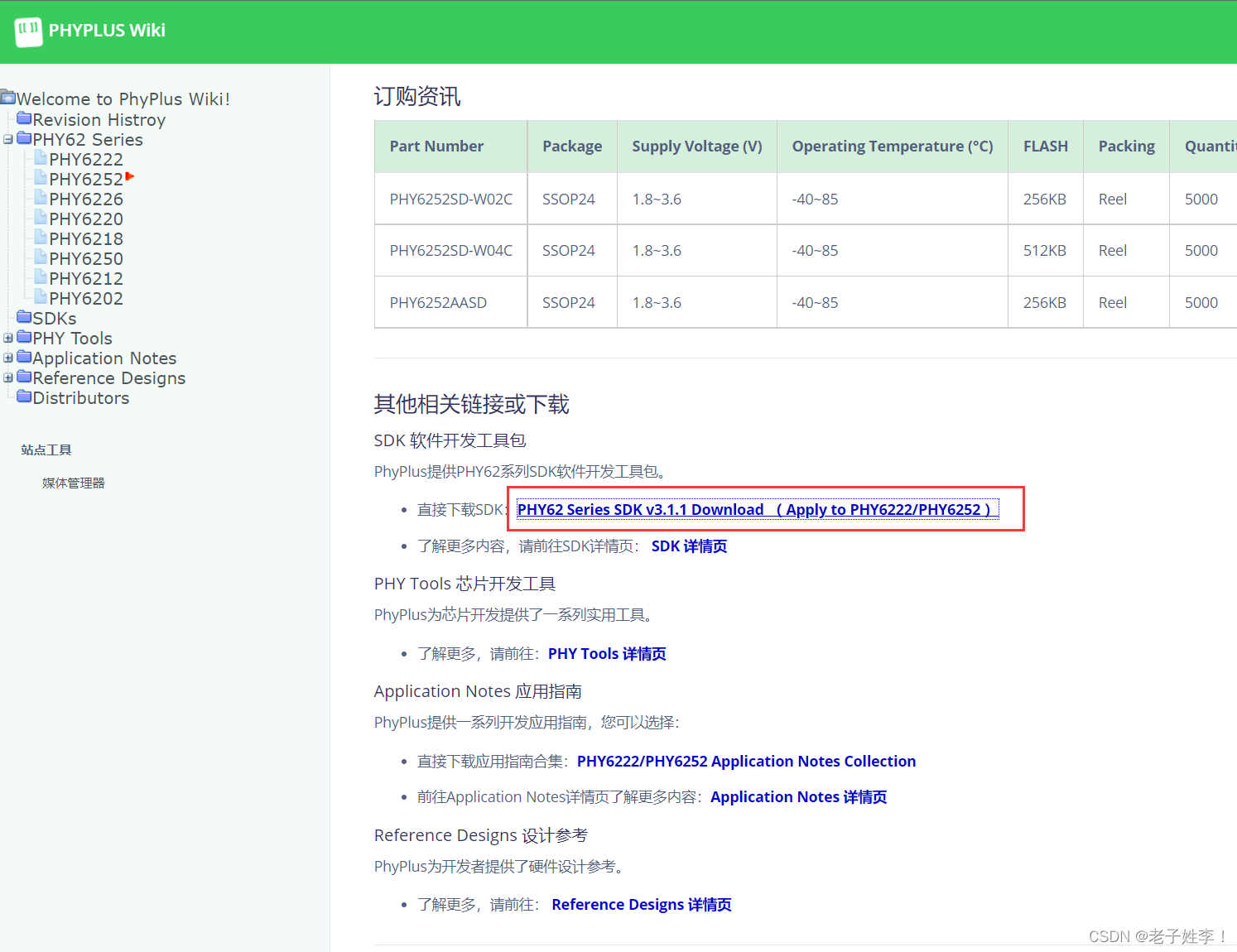The height and width of the screenshot is (952, 1237).
Task: Click the Operating Temperature (°C) column header
Action: coord(893,147)
